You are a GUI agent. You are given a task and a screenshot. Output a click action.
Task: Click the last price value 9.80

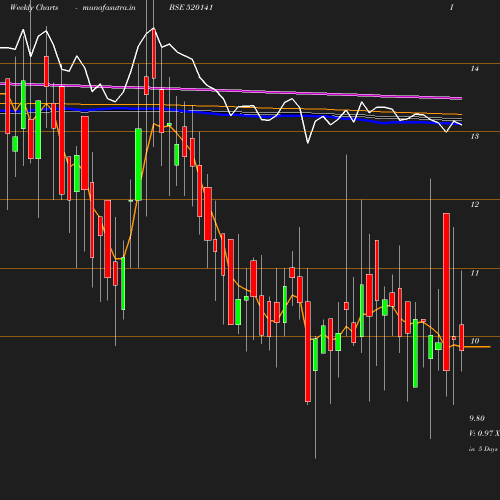(x=477, y=418)
